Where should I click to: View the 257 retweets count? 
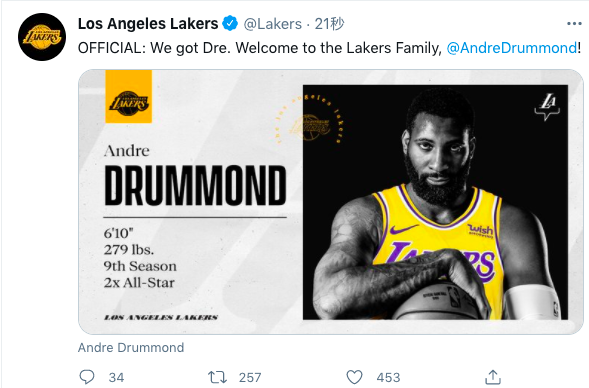[250, 377]
